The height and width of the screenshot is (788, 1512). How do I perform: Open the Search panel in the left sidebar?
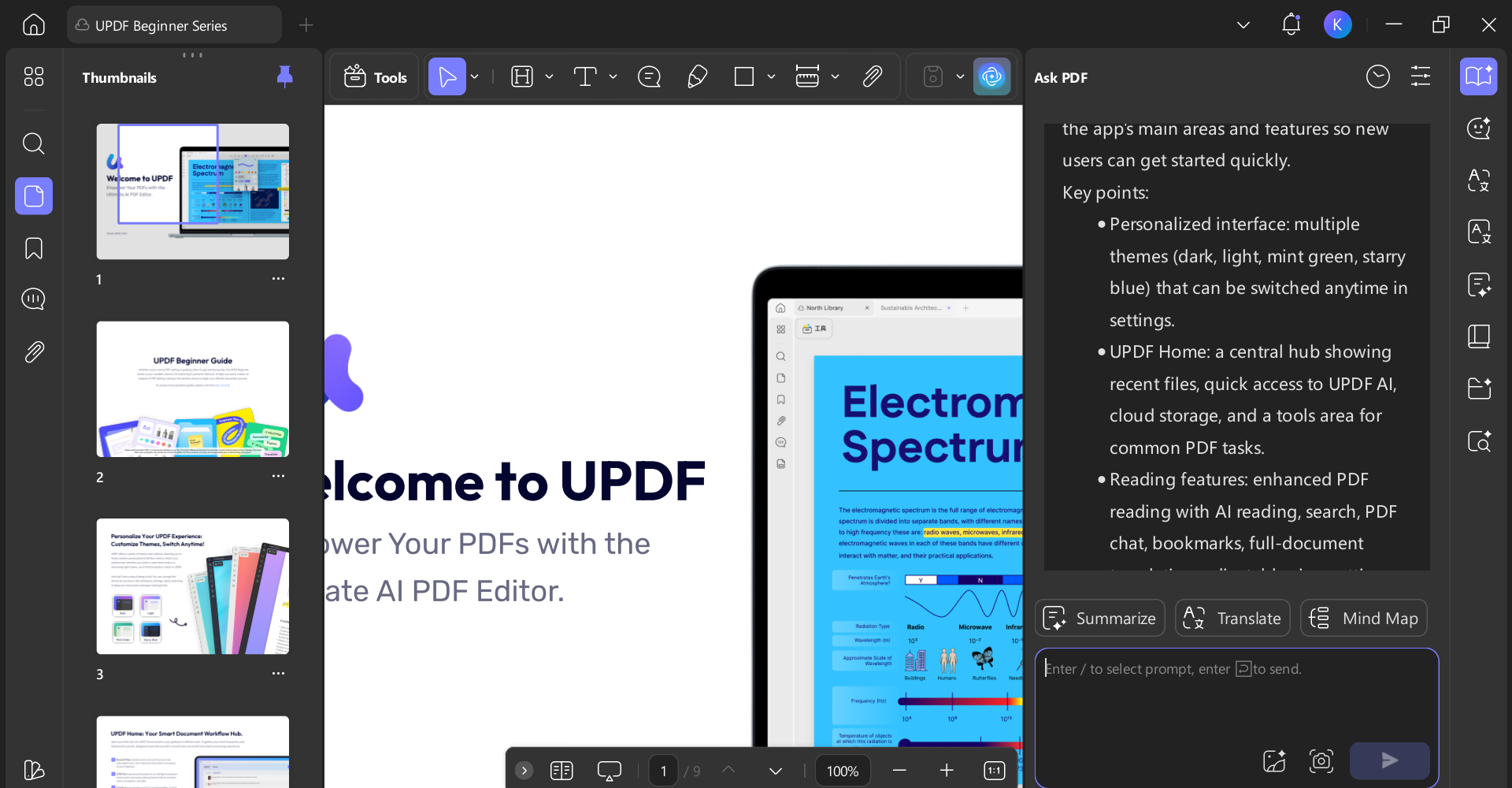(33, 143)
